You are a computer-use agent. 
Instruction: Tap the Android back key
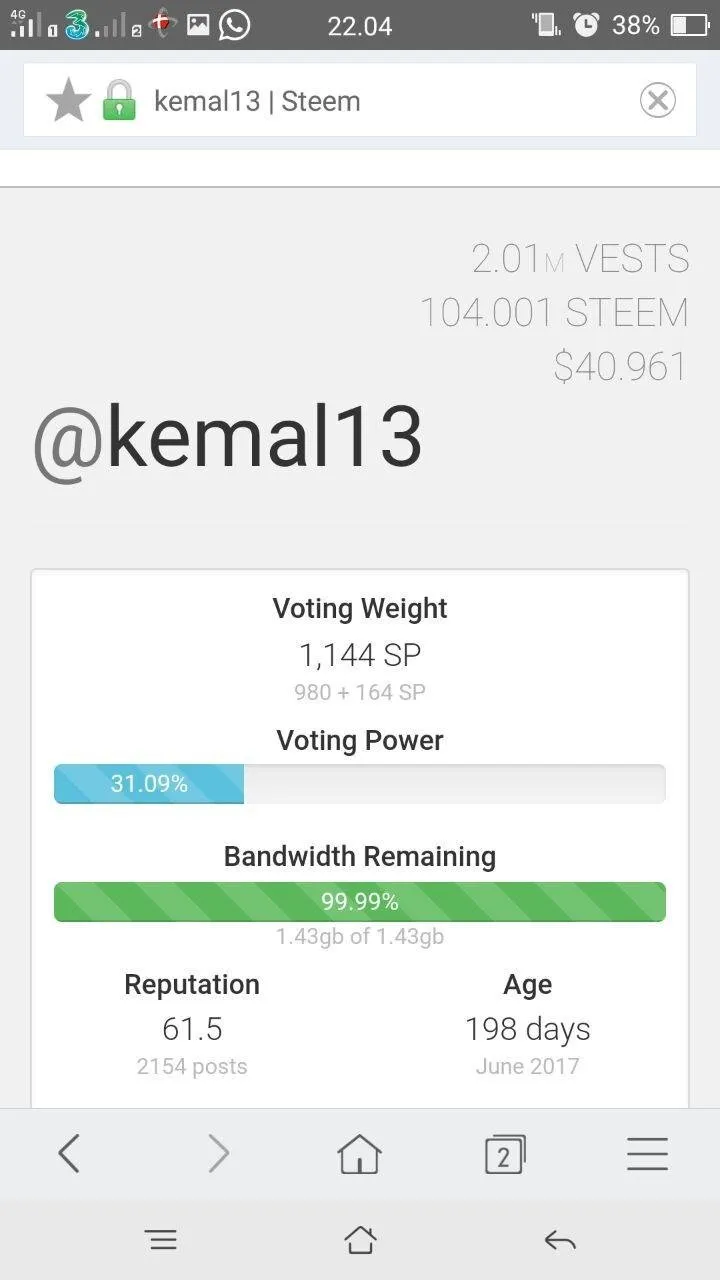pyautogui.click(x=560, y=1241)
